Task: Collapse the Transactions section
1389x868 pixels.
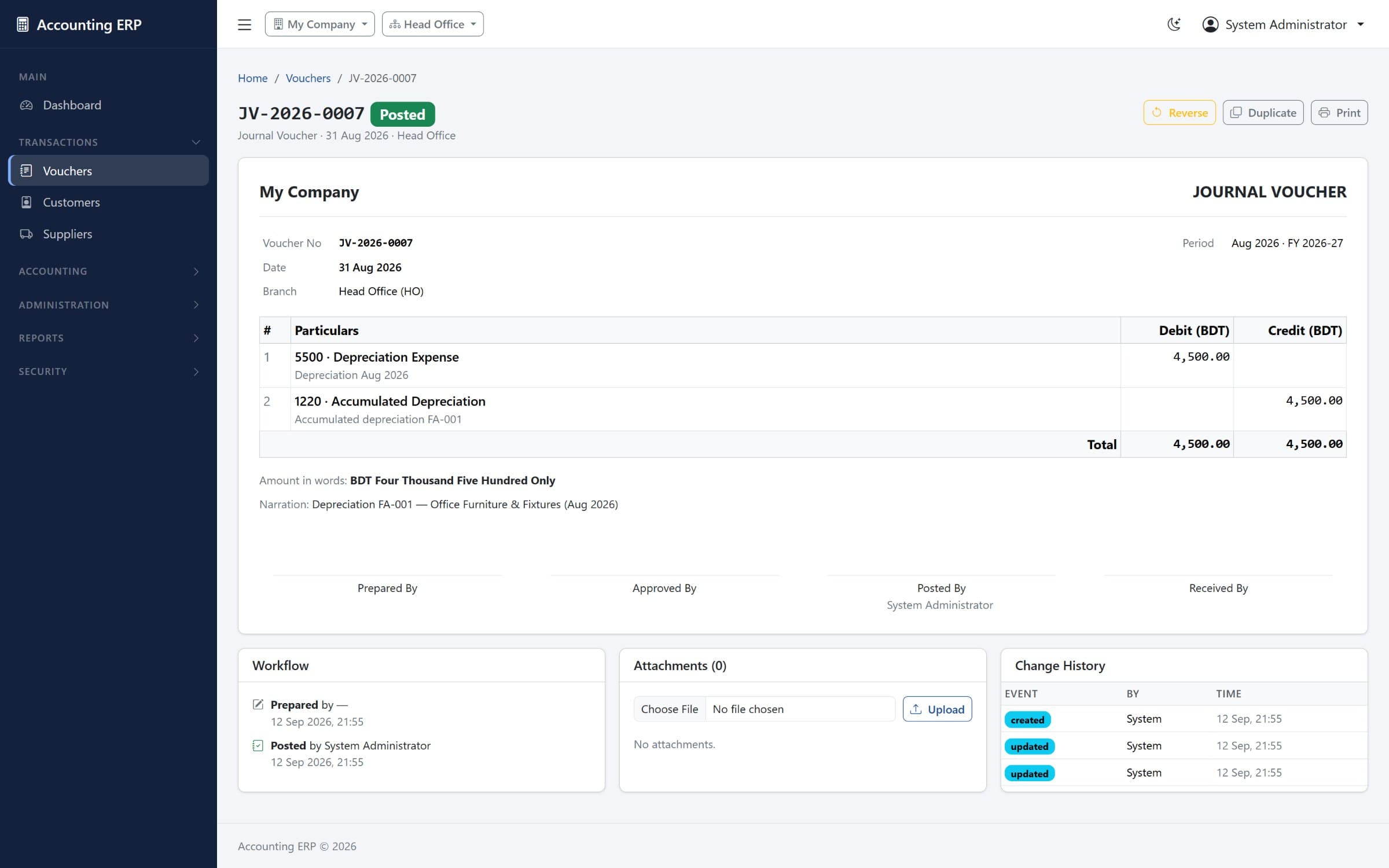Action: point(109,142)
